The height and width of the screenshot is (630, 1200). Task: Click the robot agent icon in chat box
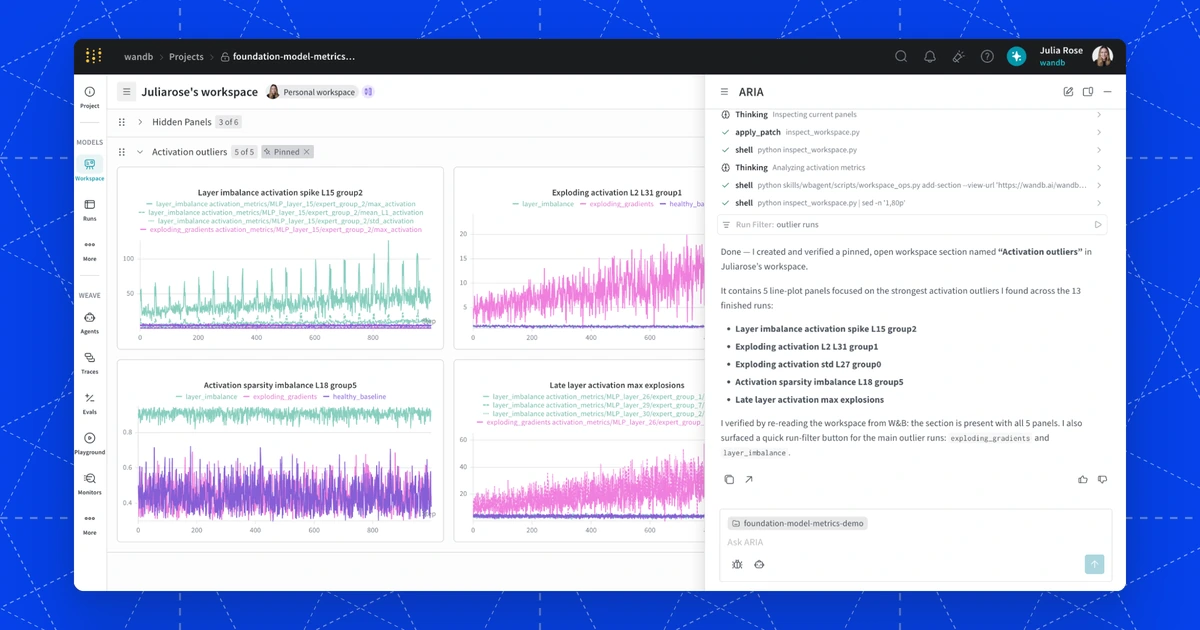click(x=759, y=564)
